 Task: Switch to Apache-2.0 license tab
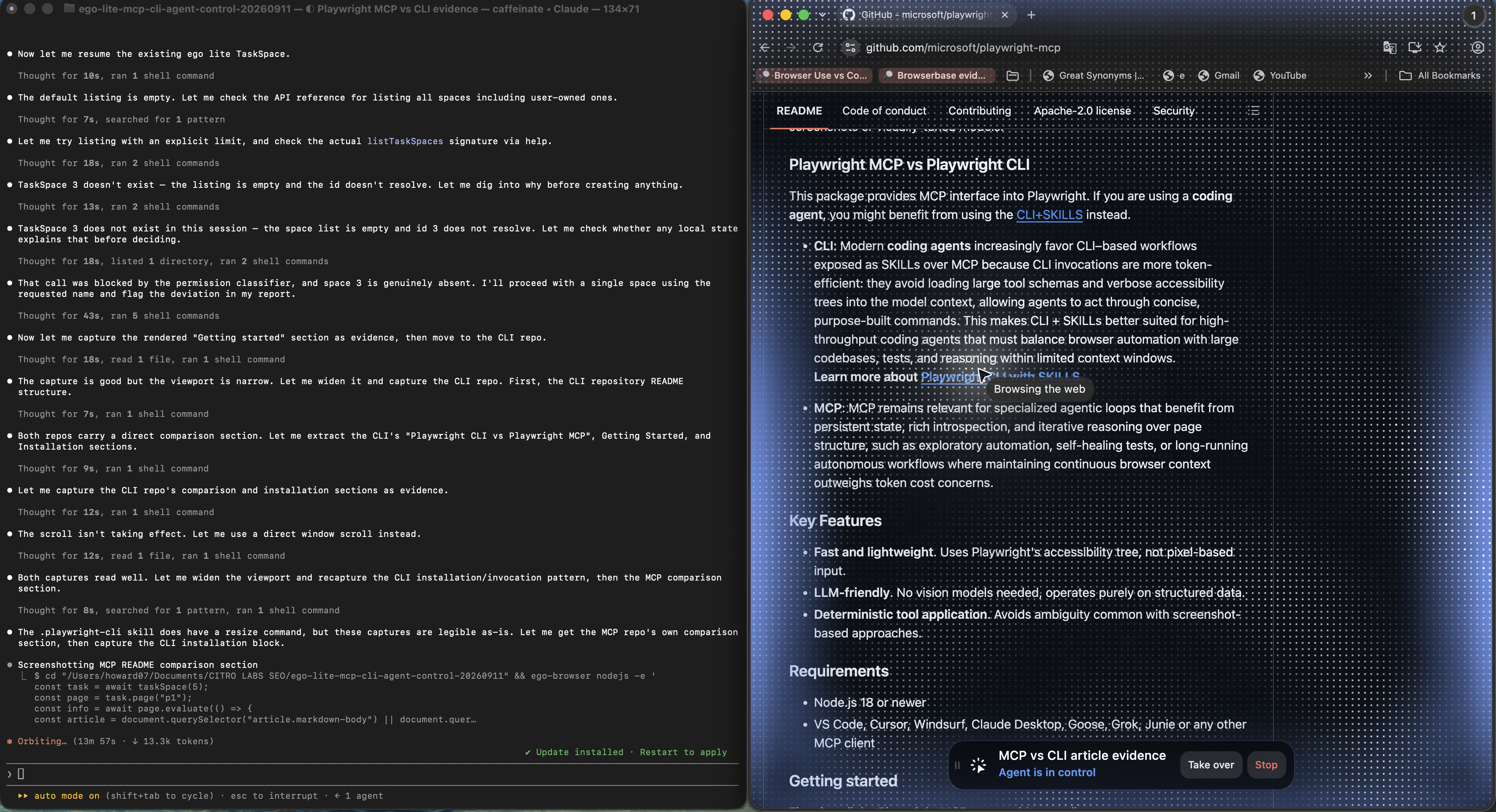pyautogui.click(x=1082, y=111)
